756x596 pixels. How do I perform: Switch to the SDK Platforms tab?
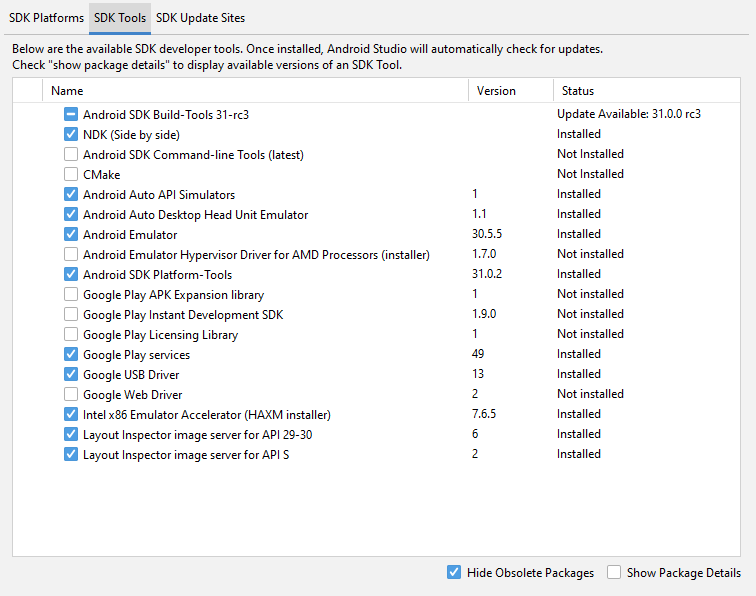coord(46,18)
